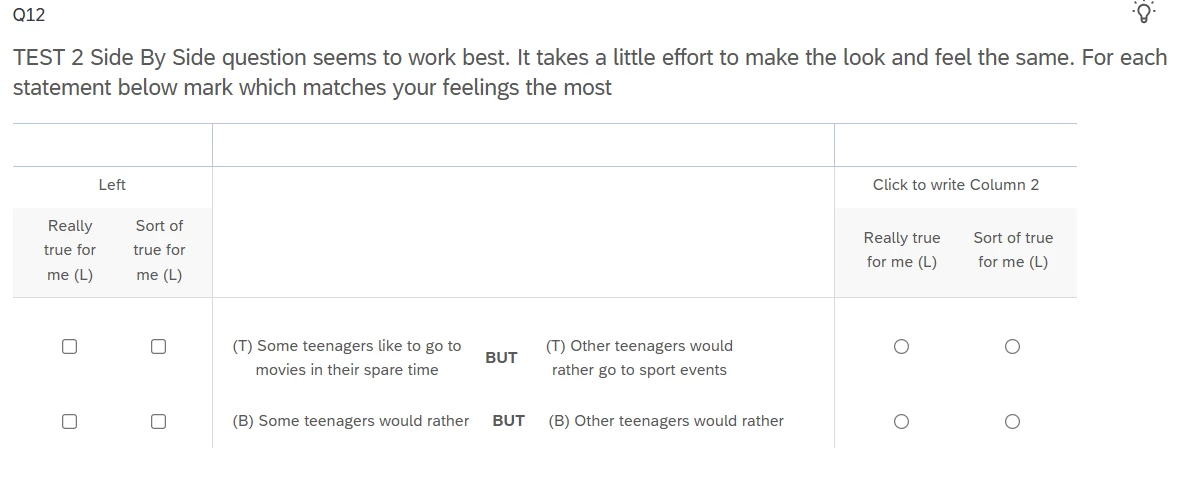Select right 'Really true for me' radio in (B) row
Screen dimensions: 1177x488
[x=902, y=421]
